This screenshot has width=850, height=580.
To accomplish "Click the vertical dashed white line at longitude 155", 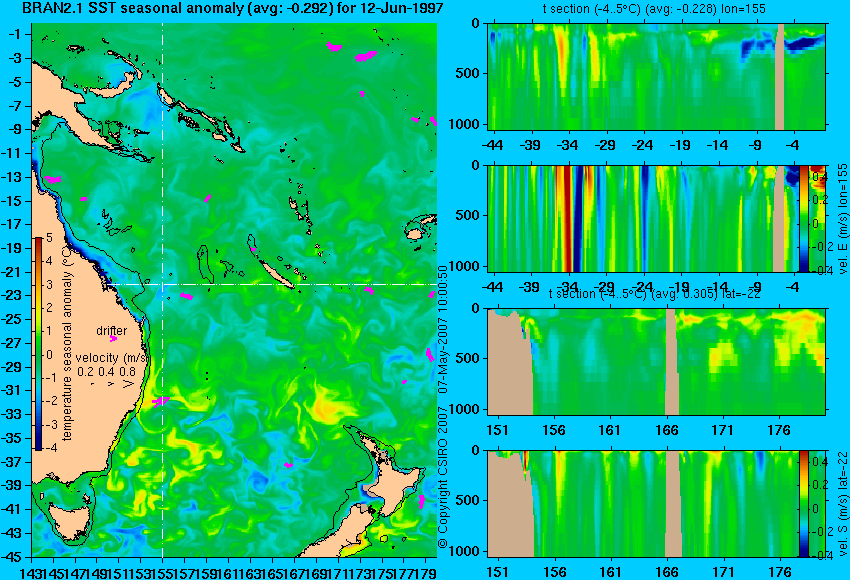I will 163,290.
